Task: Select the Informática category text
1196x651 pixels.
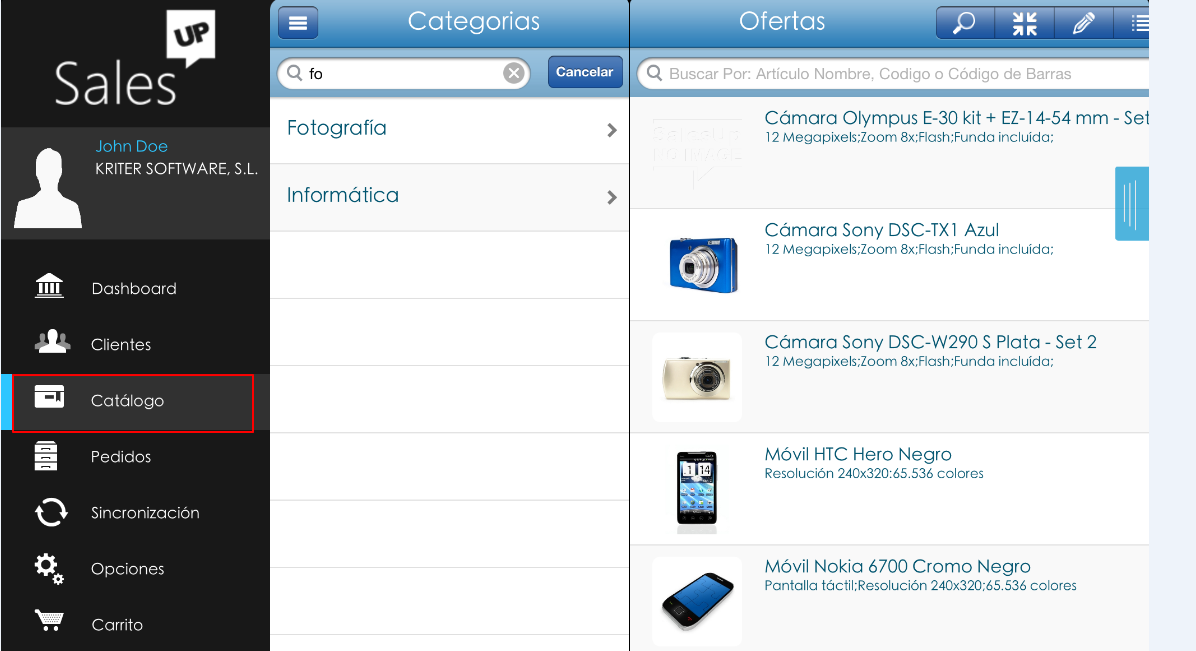Action: (342, 195)
